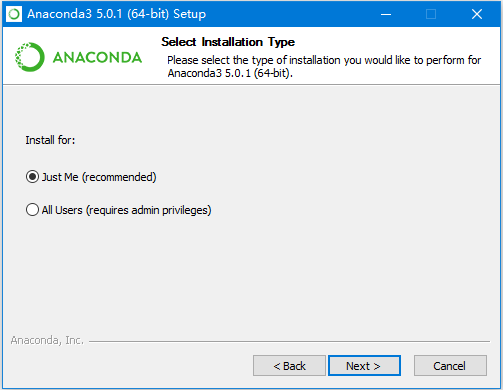This screenshot has width=503, height=390.
Task: Click the "Anaconda, Inc." branding text
Action: point(47,340)
